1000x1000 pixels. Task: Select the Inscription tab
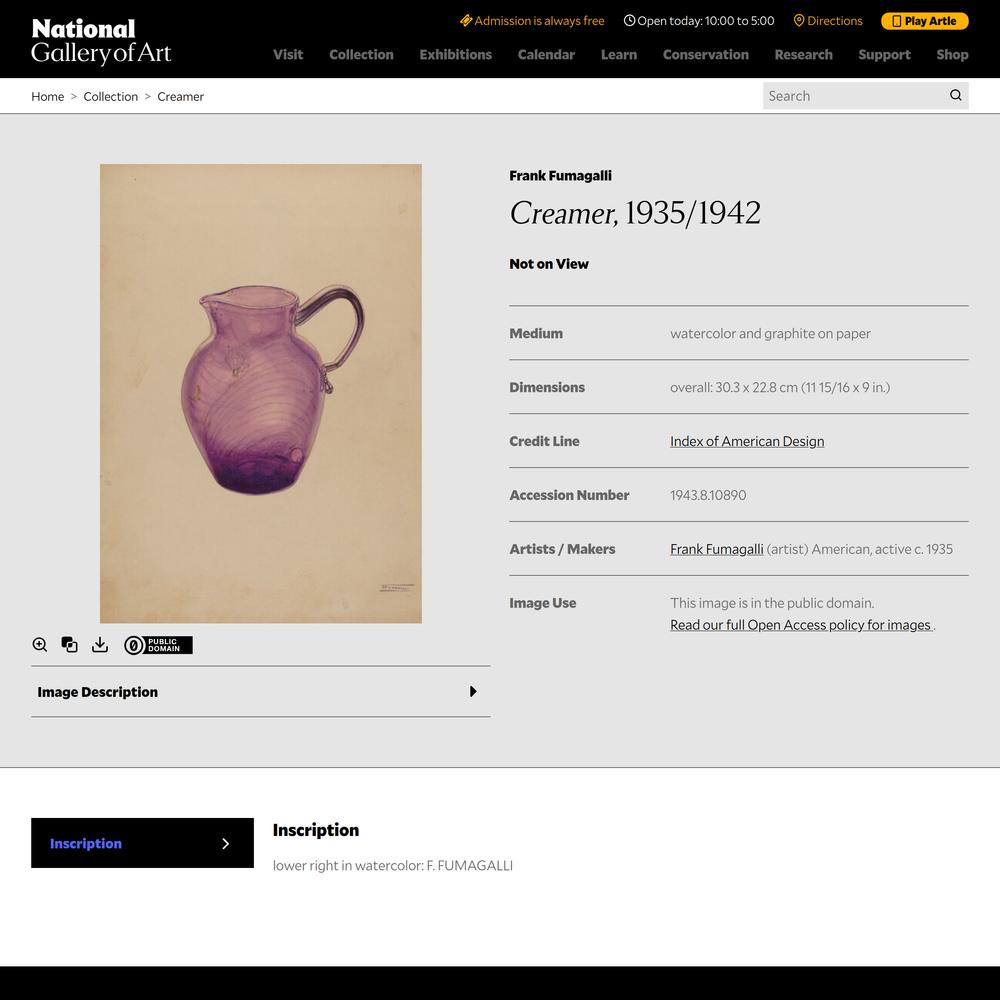point(142,843)
